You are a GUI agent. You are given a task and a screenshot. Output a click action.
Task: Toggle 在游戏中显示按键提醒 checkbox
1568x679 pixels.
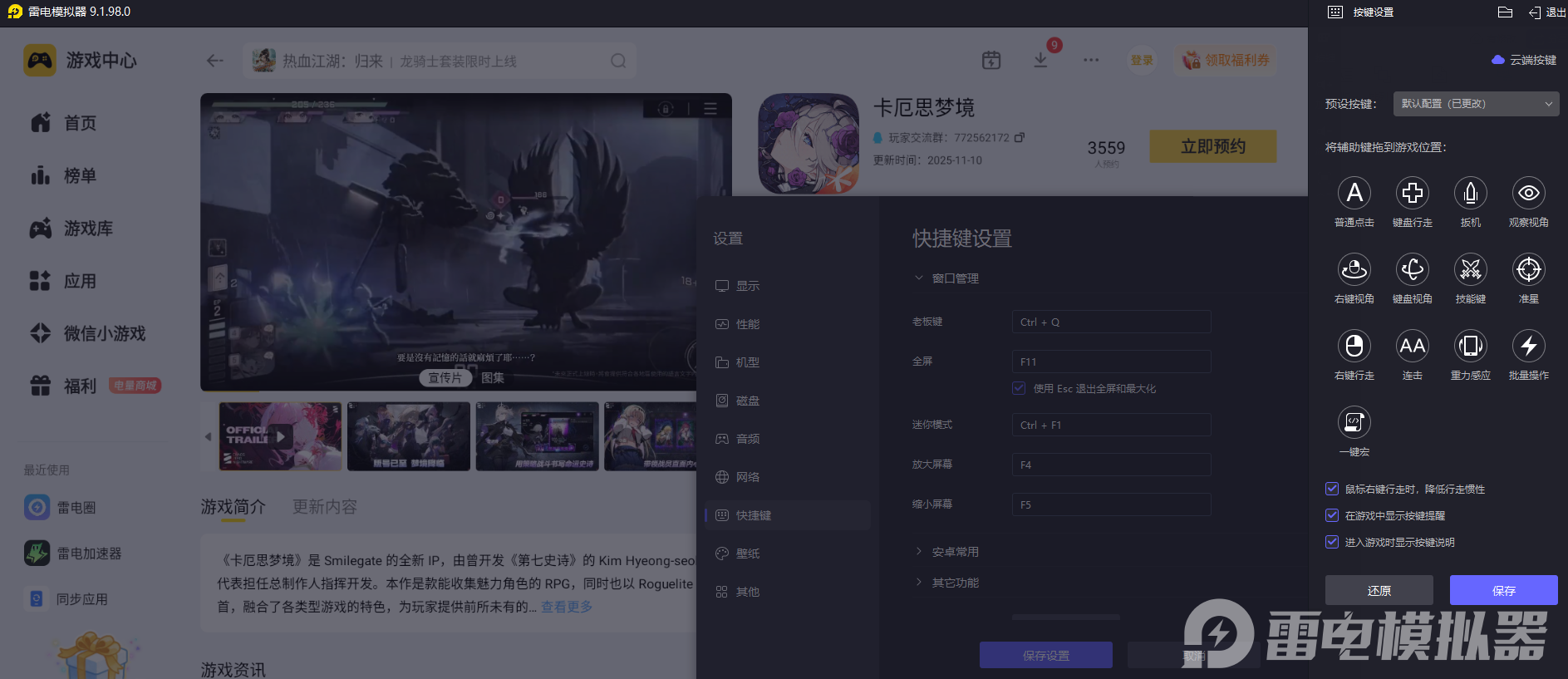[1332, 515]
